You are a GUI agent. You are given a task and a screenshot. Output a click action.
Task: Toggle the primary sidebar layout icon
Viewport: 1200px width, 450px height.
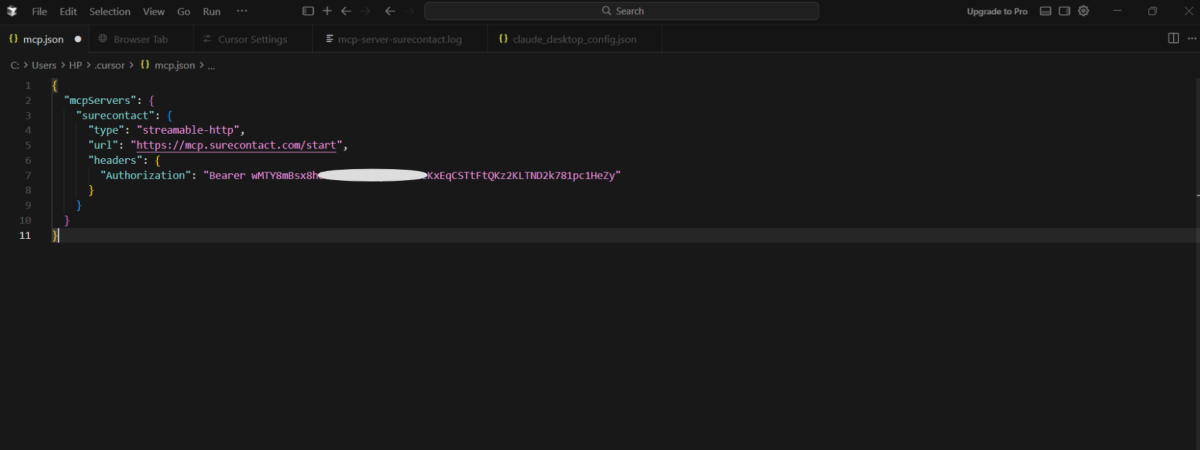click(x=308, y=11)
